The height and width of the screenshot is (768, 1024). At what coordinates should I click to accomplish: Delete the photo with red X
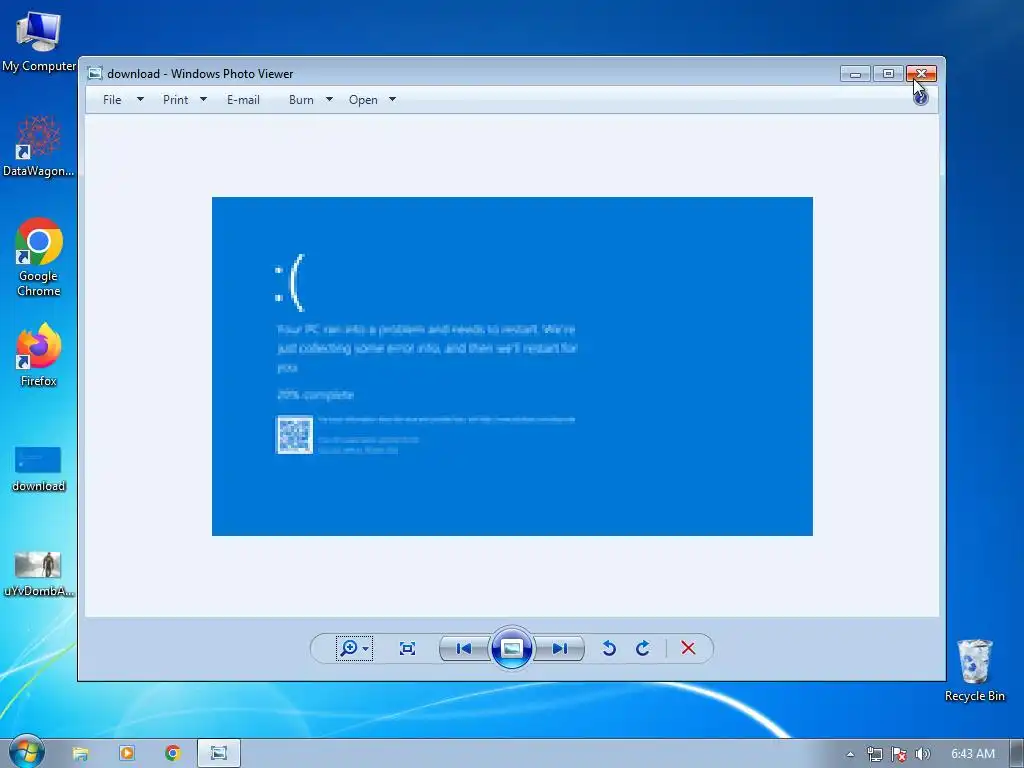[x=688, y=648]
